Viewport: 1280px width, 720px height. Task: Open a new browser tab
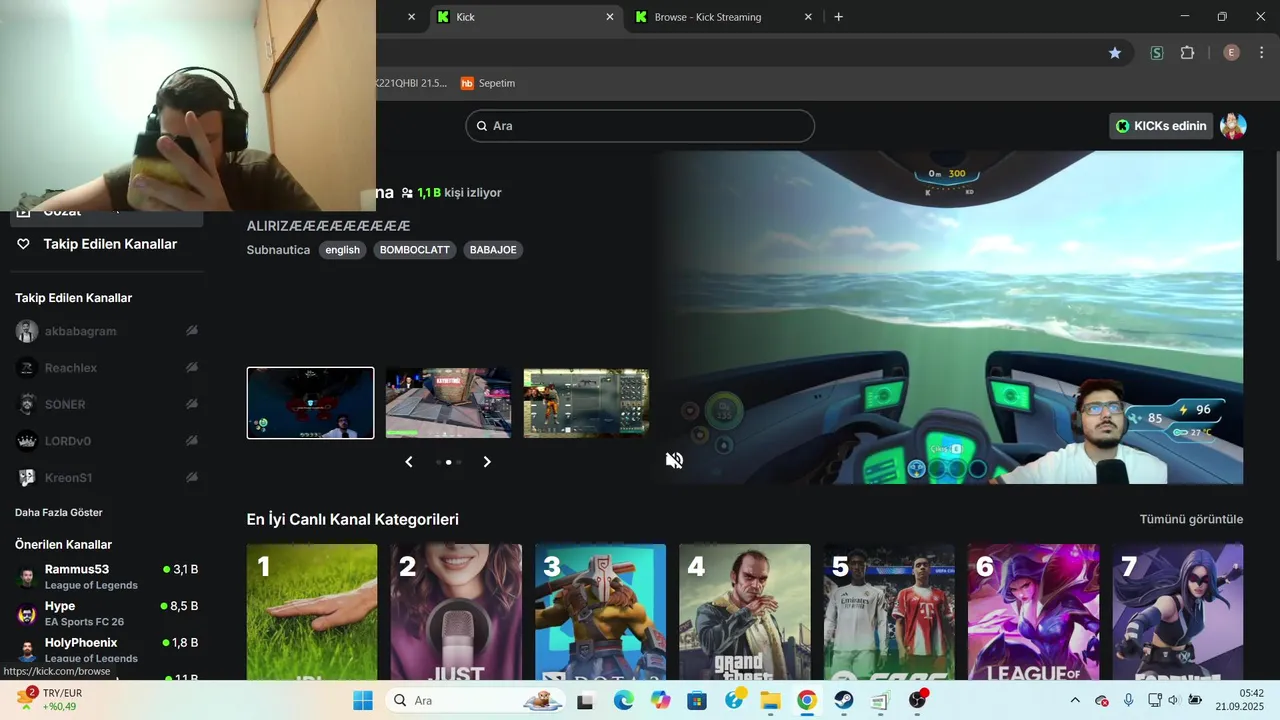coord(838,17)
